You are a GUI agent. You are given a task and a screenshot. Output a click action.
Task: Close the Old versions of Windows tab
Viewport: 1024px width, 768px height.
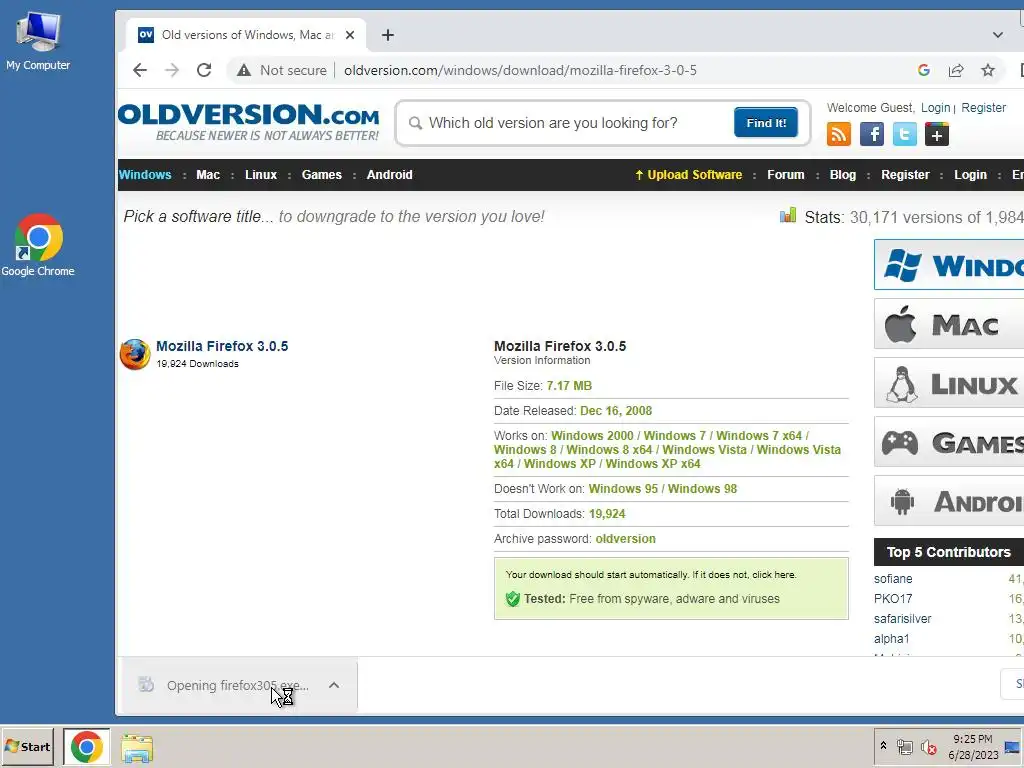(350, 35)
